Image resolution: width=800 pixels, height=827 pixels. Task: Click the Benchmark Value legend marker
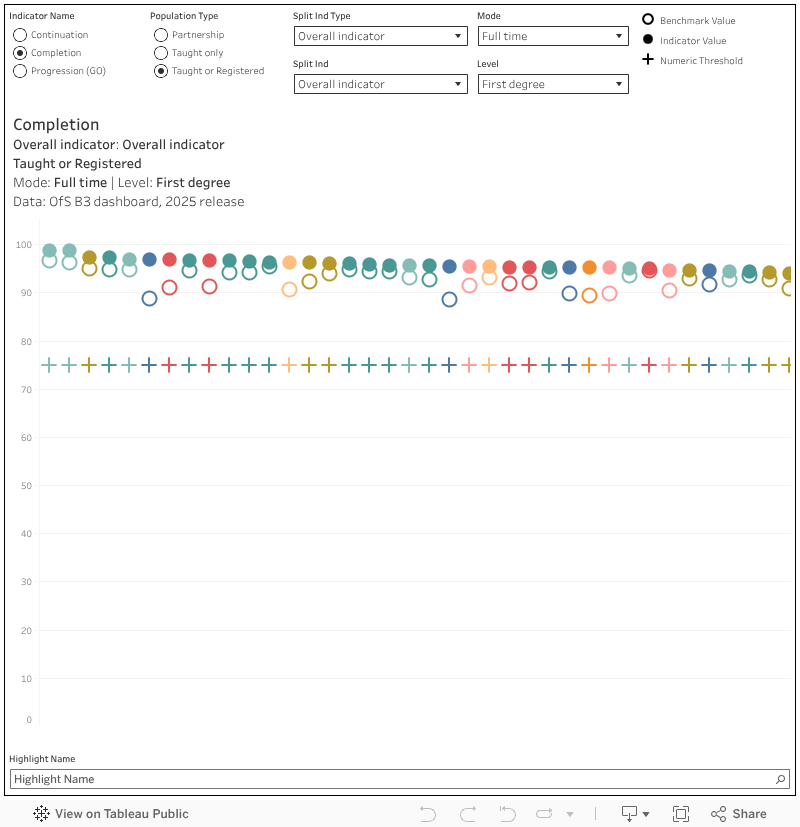pos(648,20)
